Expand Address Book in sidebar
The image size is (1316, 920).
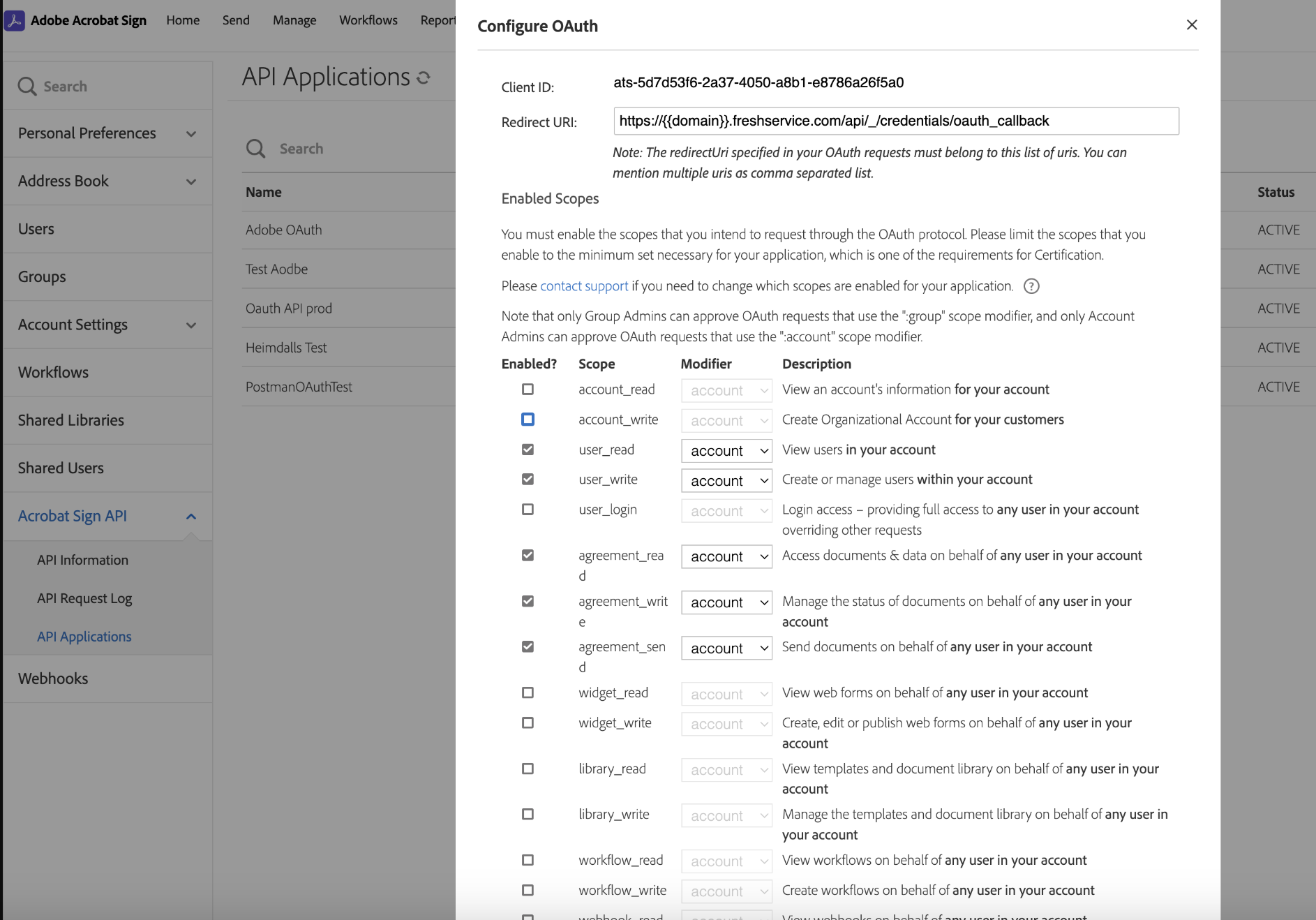(107, 181)
